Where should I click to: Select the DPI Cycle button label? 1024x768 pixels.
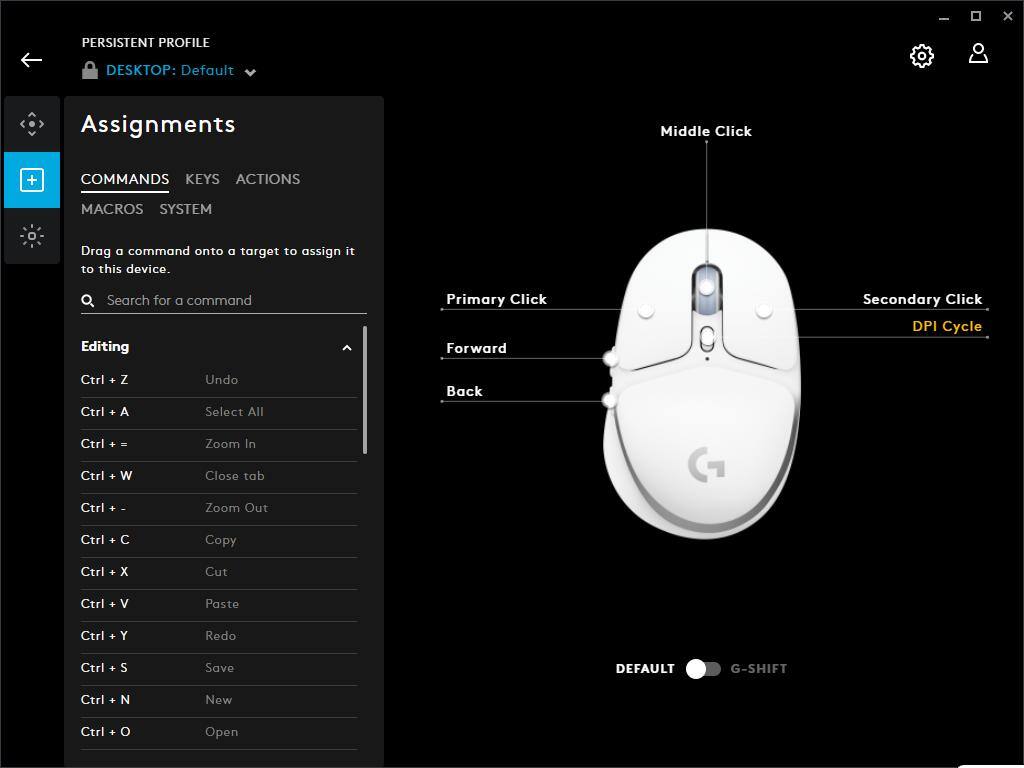pyautogui.click(x=946, y=326)
